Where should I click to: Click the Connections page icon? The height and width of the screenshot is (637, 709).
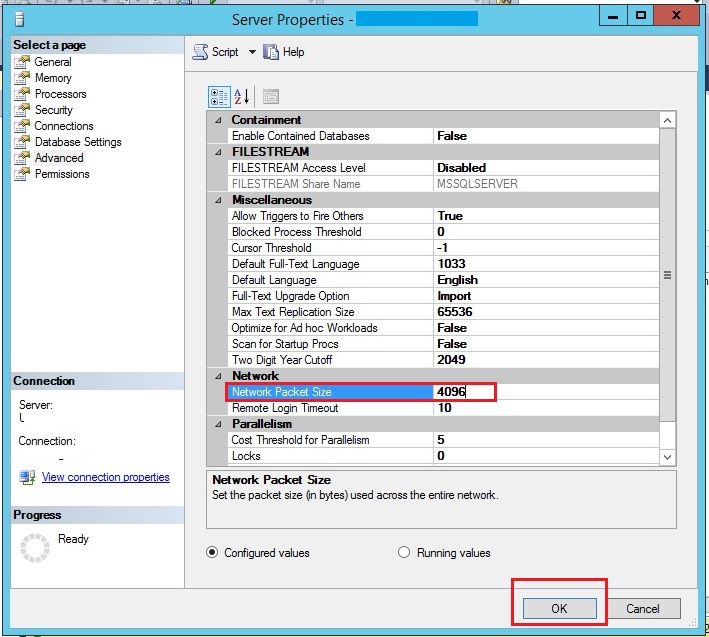pos(22,126)
